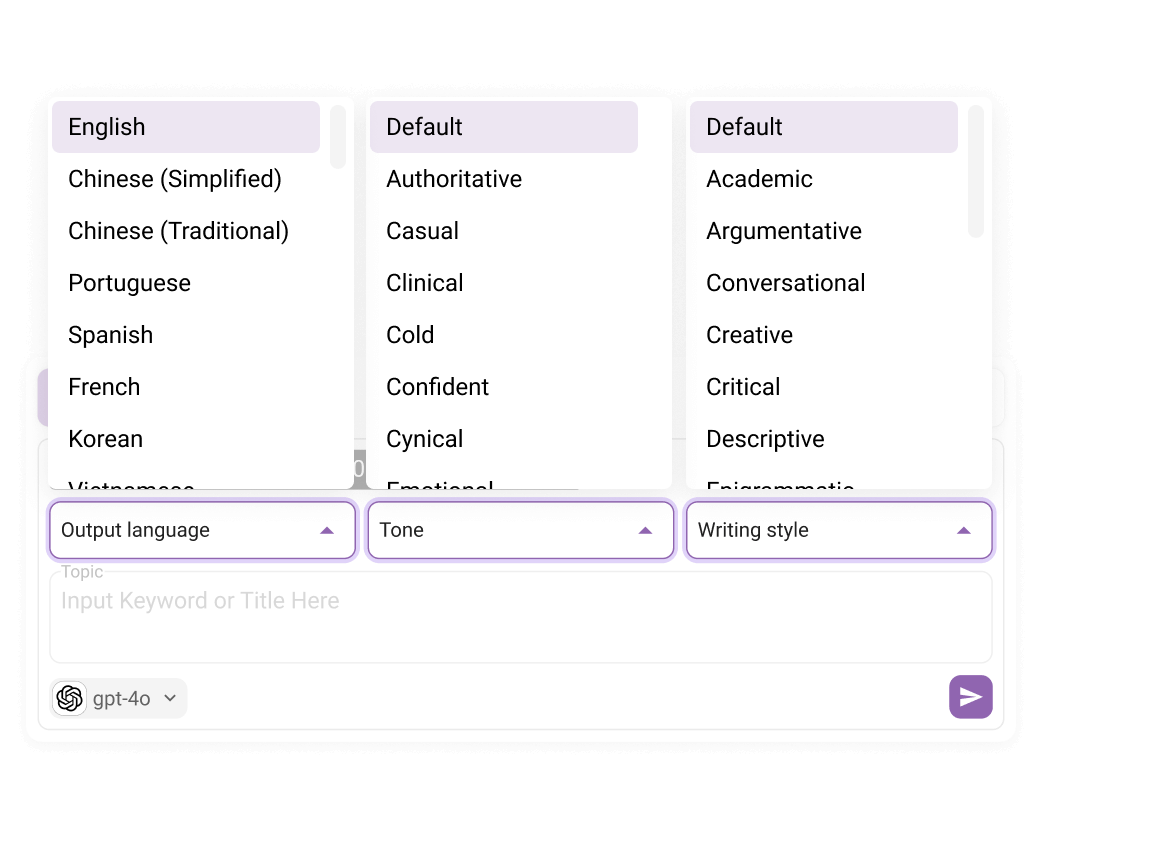Collapse the Output language dropdown
Viewport: 1168px width, 865px height.
click(327, 530)
